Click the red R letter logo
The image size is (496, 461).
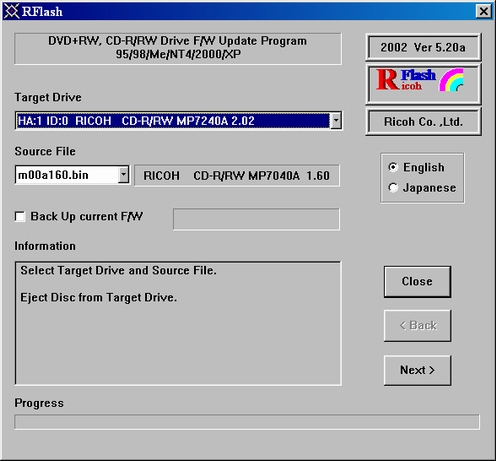(388, 79)
